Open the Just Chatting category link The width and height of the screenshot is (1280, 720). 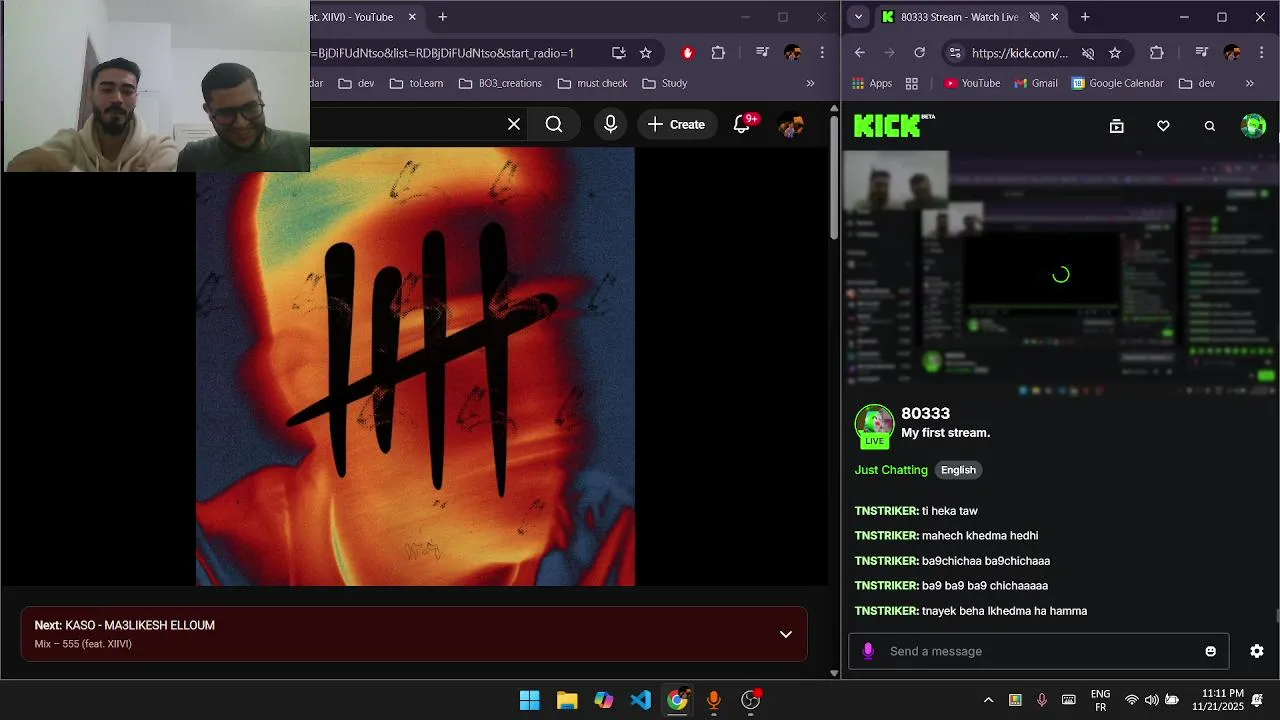tap(891, 470)
